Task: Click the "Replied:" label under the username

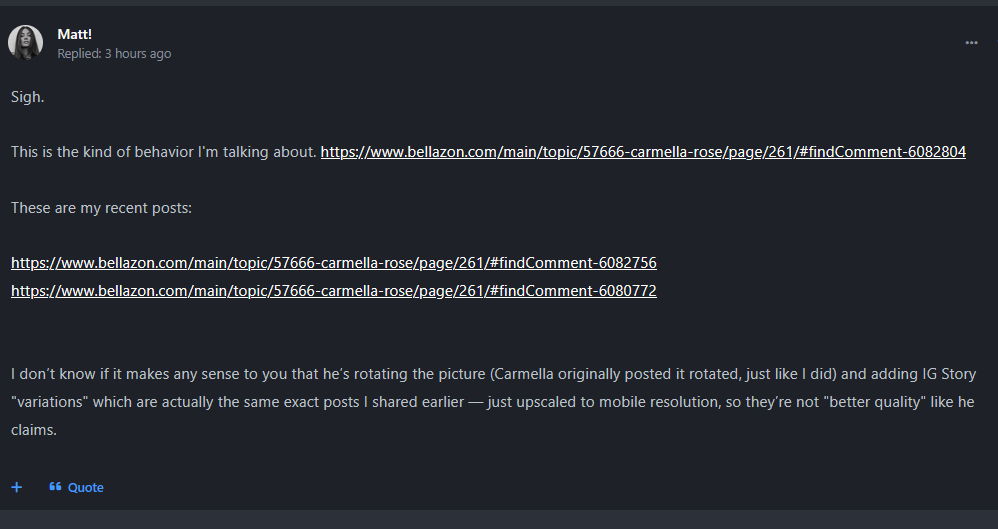Action: [x=78, y=54]
